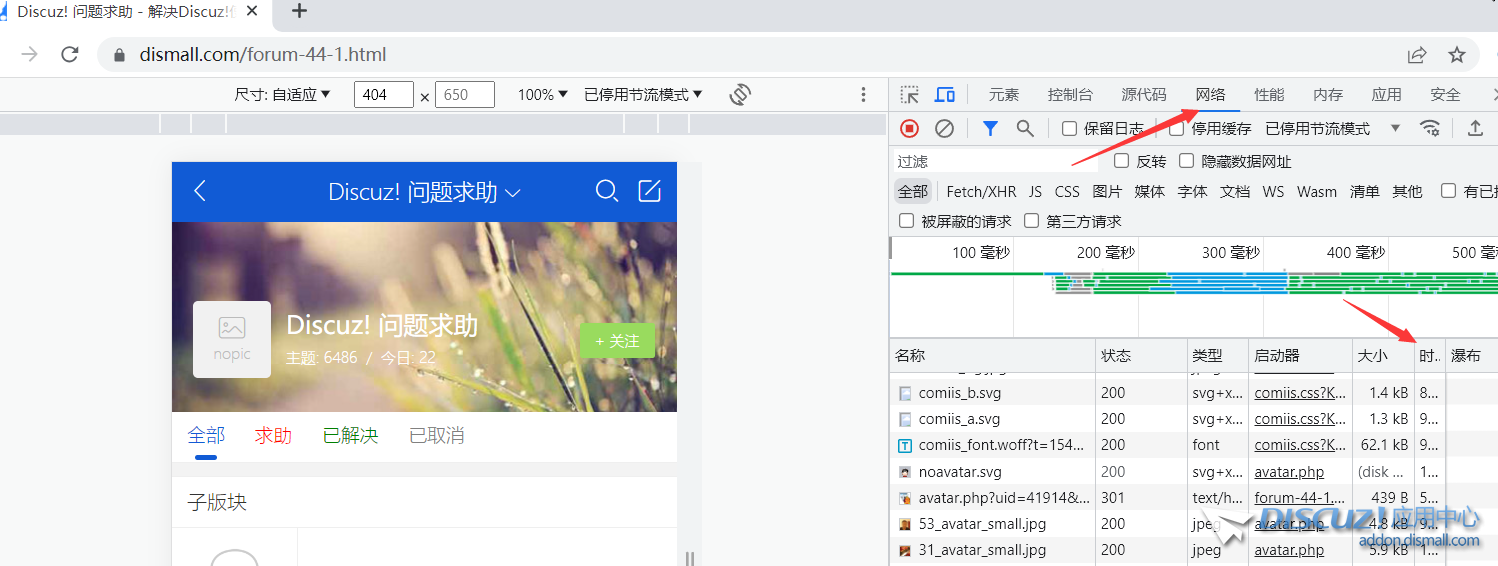
Task: Open the 应用 tab
Action: (x=1386, y=95)
